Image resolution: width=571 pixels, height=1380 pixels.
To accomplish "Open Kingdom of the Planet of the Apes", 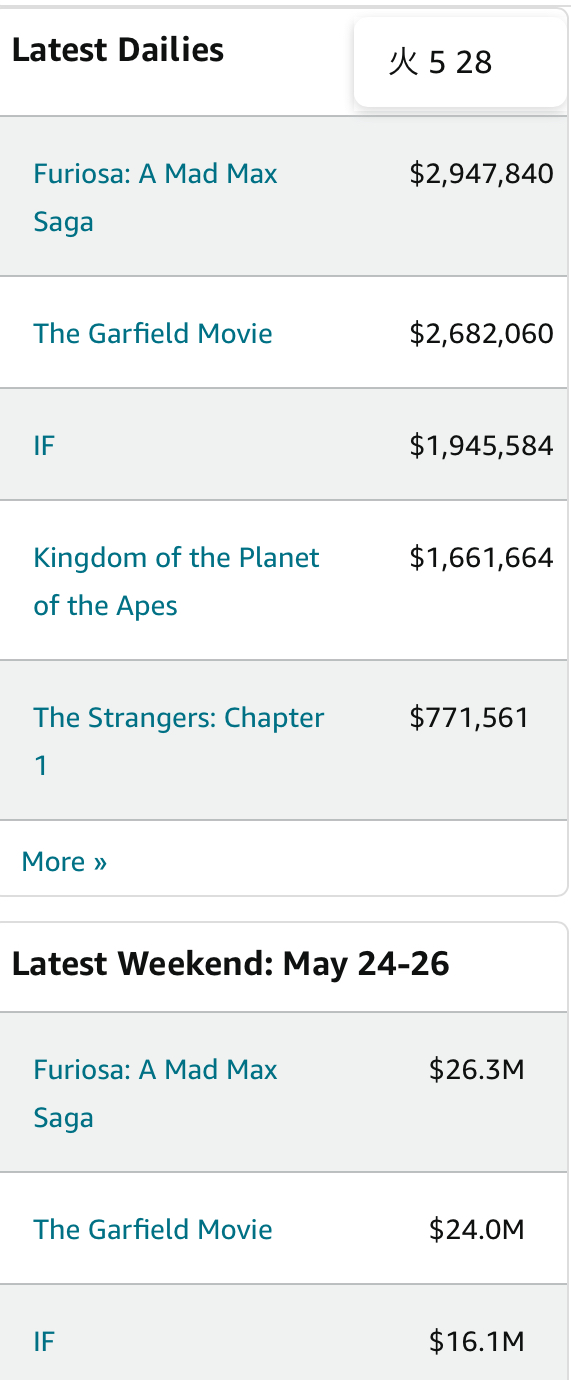I will pyautogui.click(x=176, y=581).
